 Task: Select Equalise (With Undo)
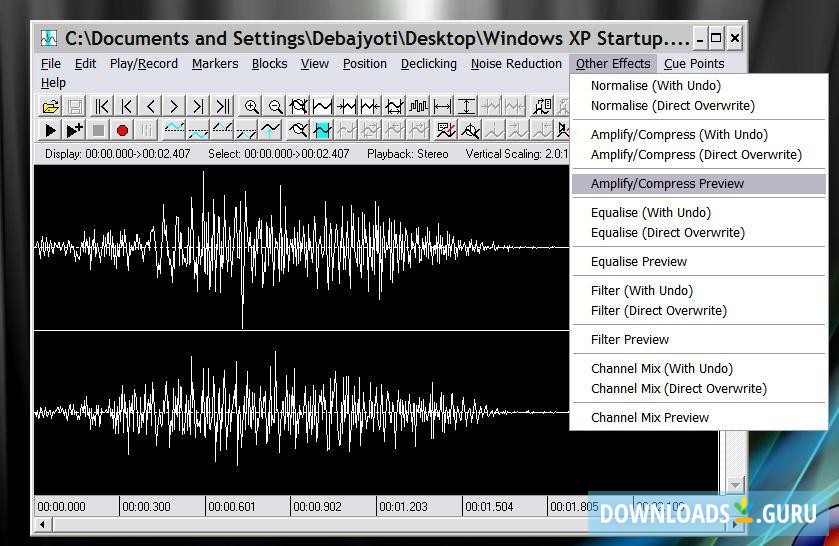click(x=698, y=213)
